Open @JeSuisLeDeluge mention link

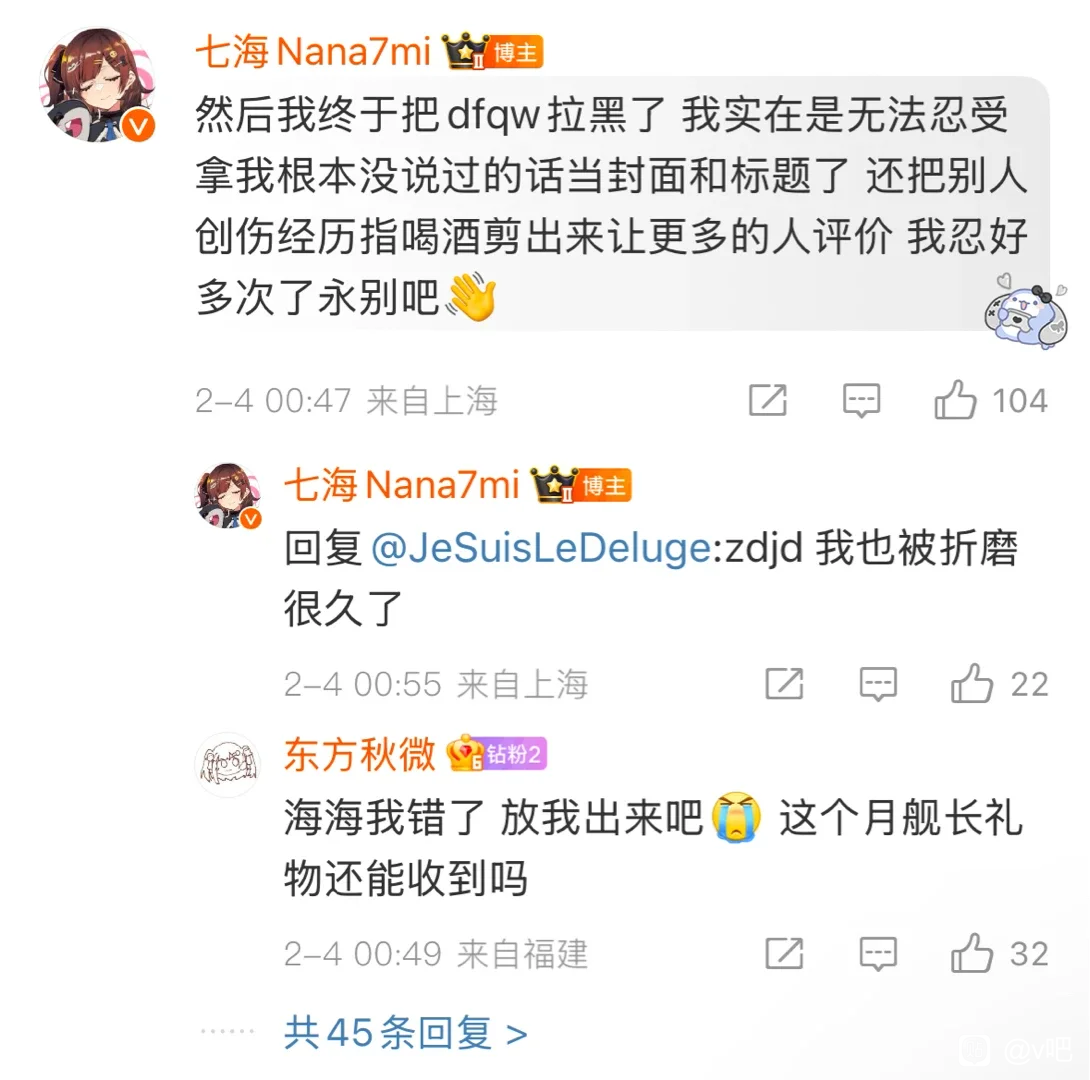coord(541,548)
